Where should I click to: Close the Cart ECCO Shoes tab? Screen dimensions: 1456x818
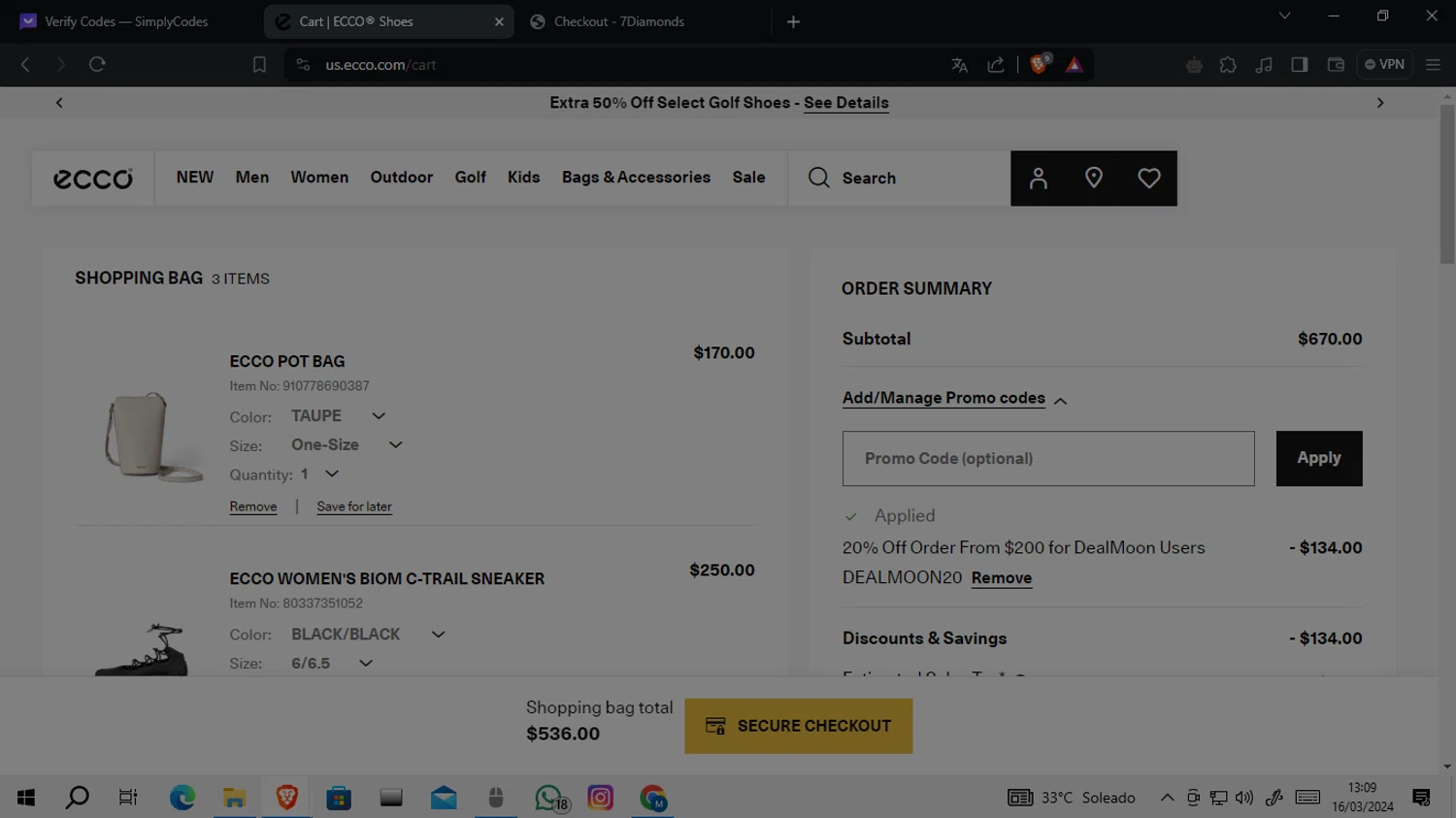pos(499,21)
